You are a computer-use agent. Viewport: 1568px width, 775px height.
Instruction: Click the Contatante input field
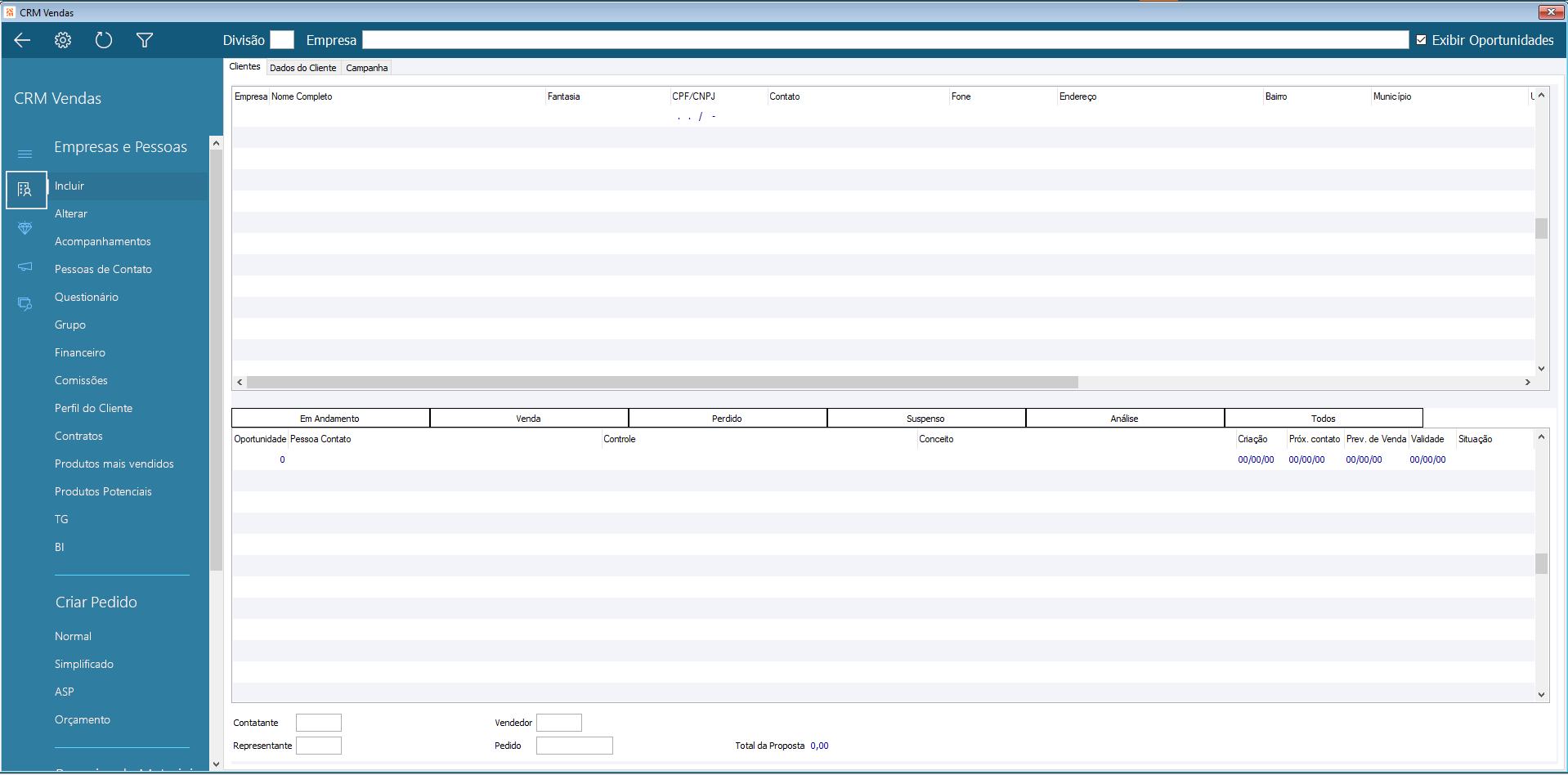pyautogui.click(x=319, y=723)
